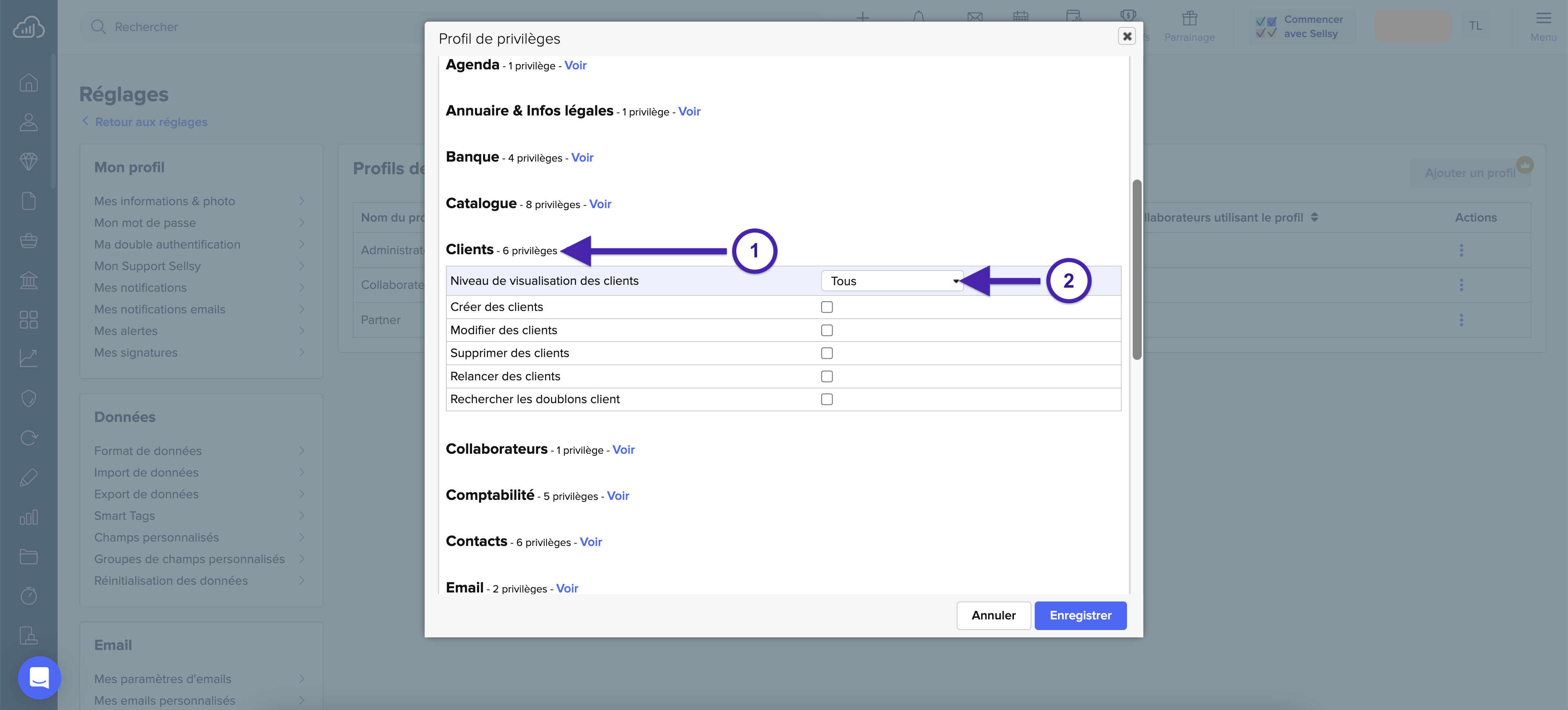Viewport: 1568px width, 710px height.
Task: Check the Supprimer des clients box
Action: click(x=826, y=353)
